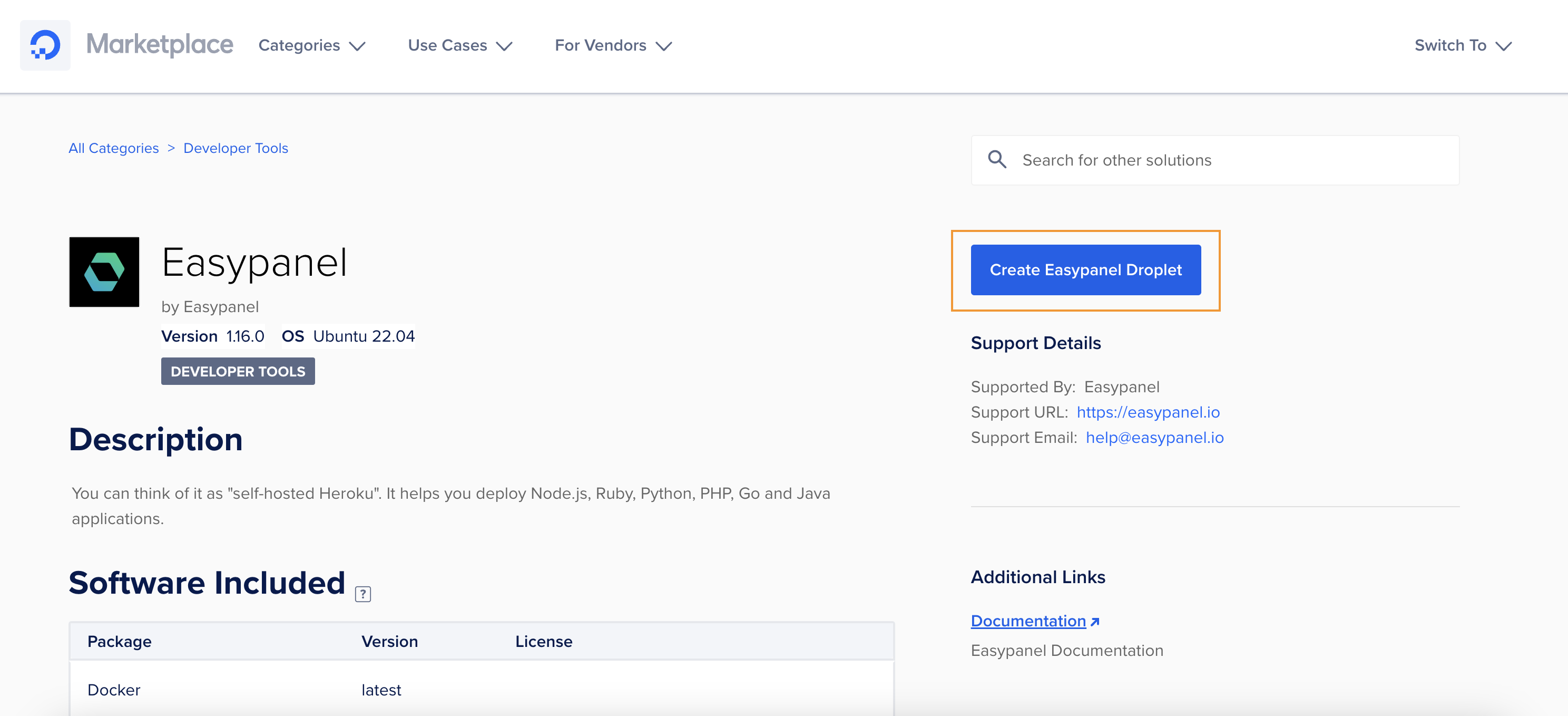Click the 'by Easypanel' vendor text
1568x716 pixels.
210,306
